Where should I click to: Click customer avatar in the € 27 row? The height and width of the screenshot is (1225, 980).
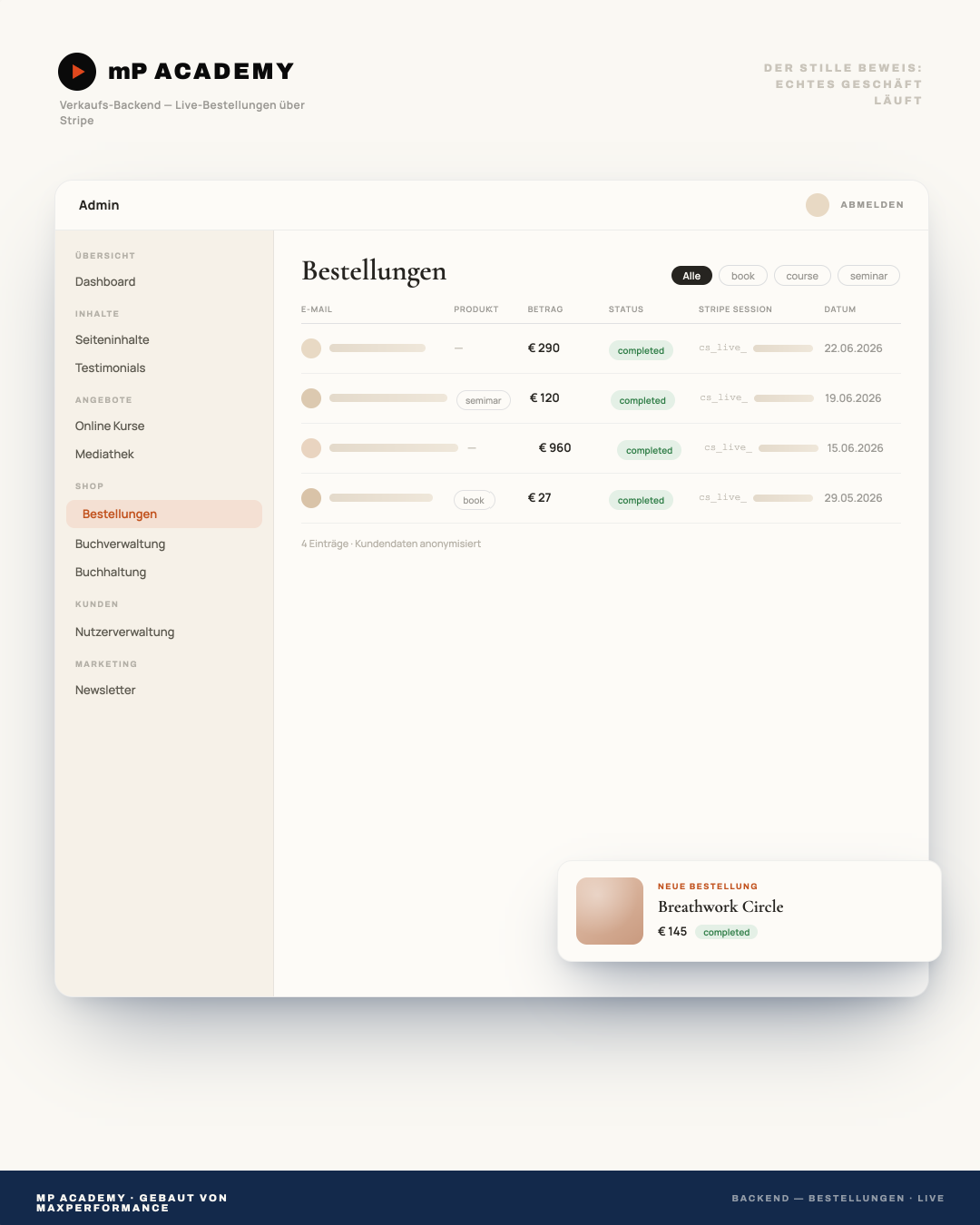[x=311, y=498]
